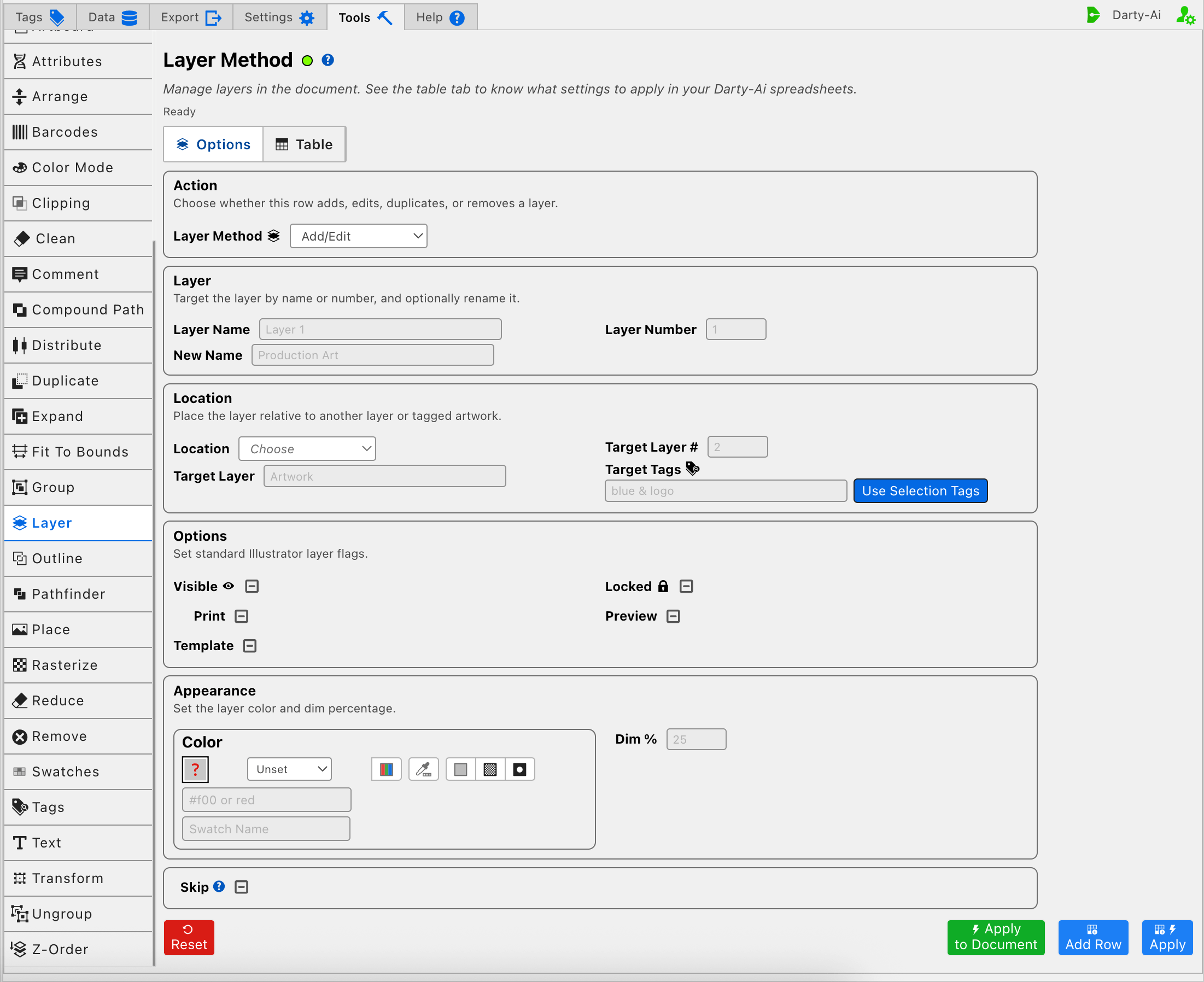
Task: Click the Layer Name input field
Action: coord(381,329)
